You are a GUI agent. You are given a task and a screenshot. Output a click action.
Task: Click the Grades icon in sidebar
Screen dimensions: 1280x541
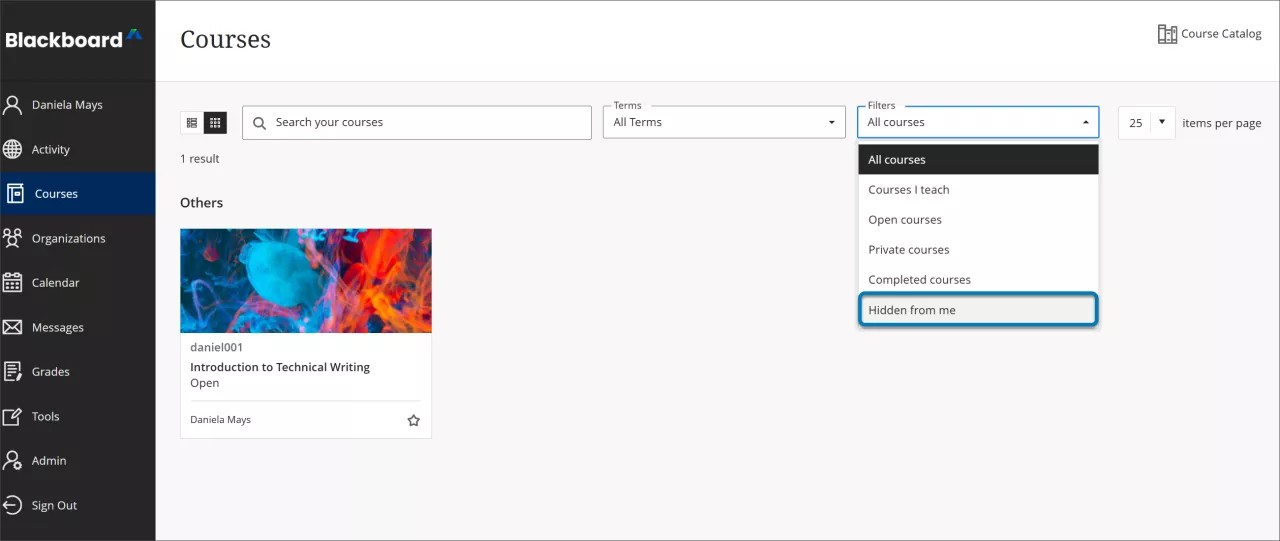click(x=13, y=372)
